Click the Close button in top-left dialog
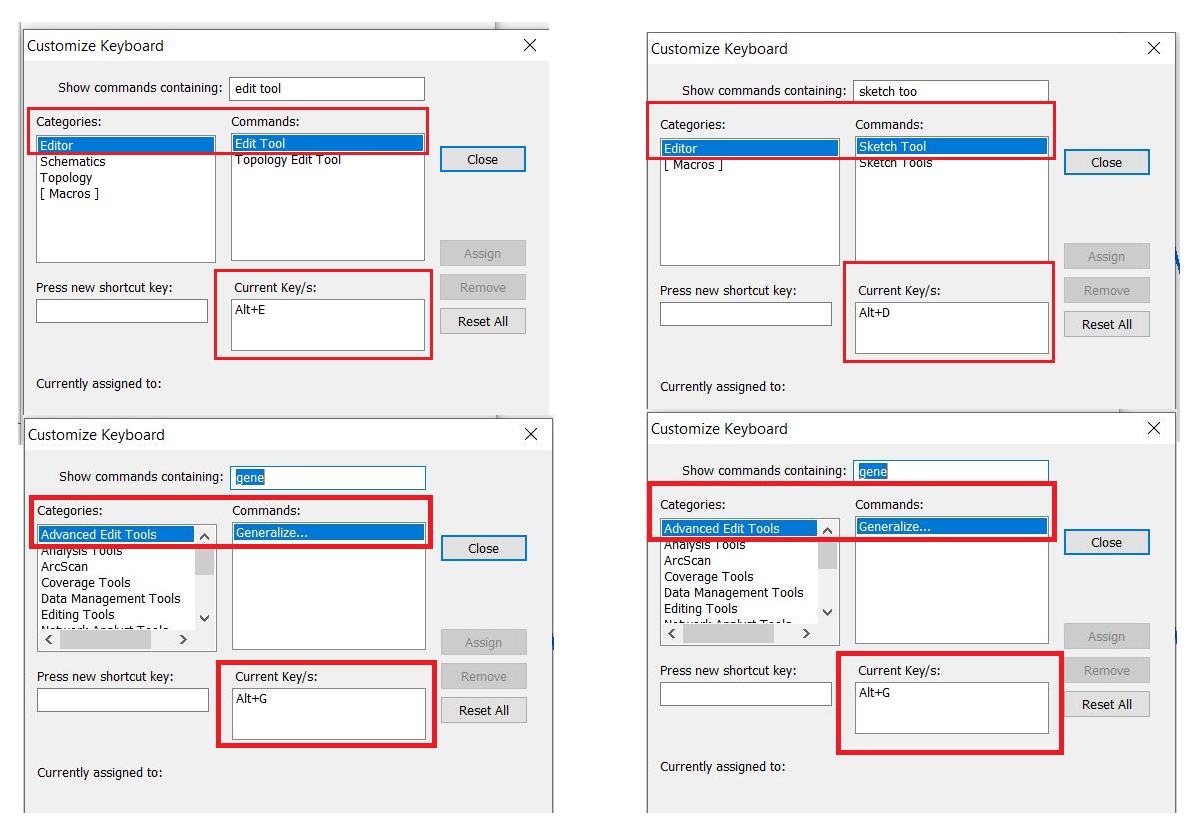 point(482,158)
